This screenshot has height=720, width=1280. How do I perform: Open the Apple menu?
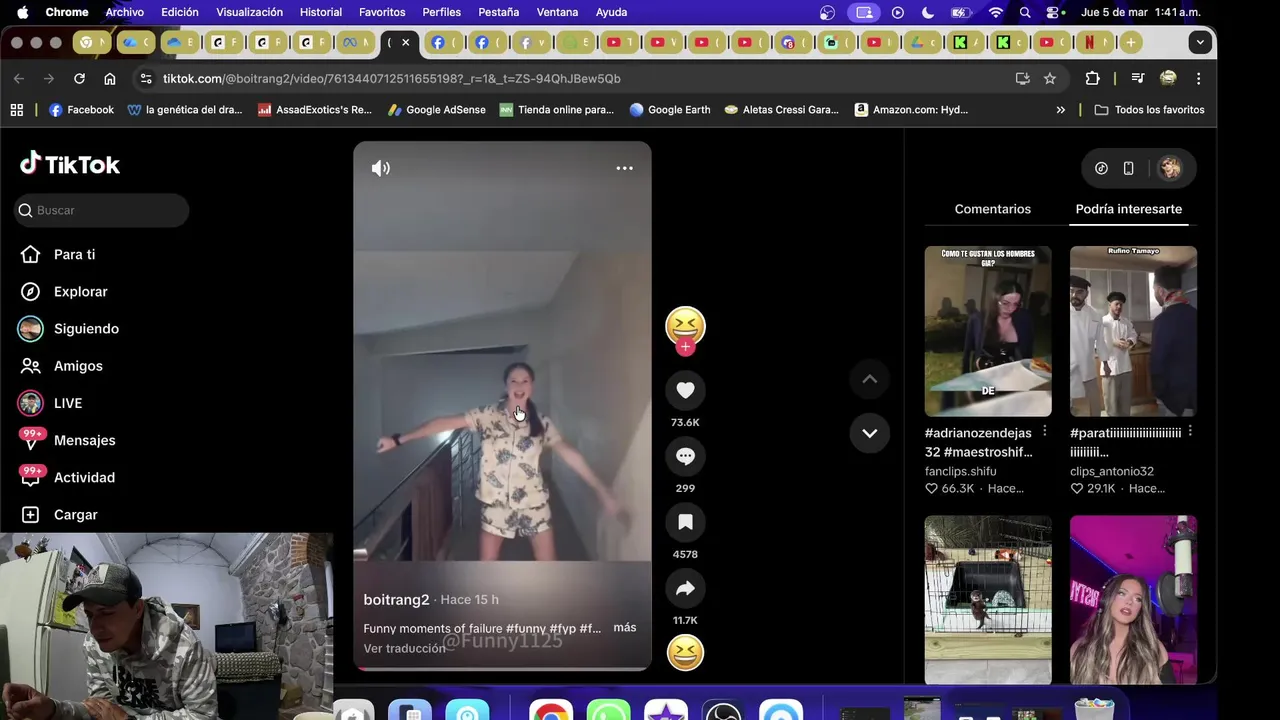coord(22,12)
